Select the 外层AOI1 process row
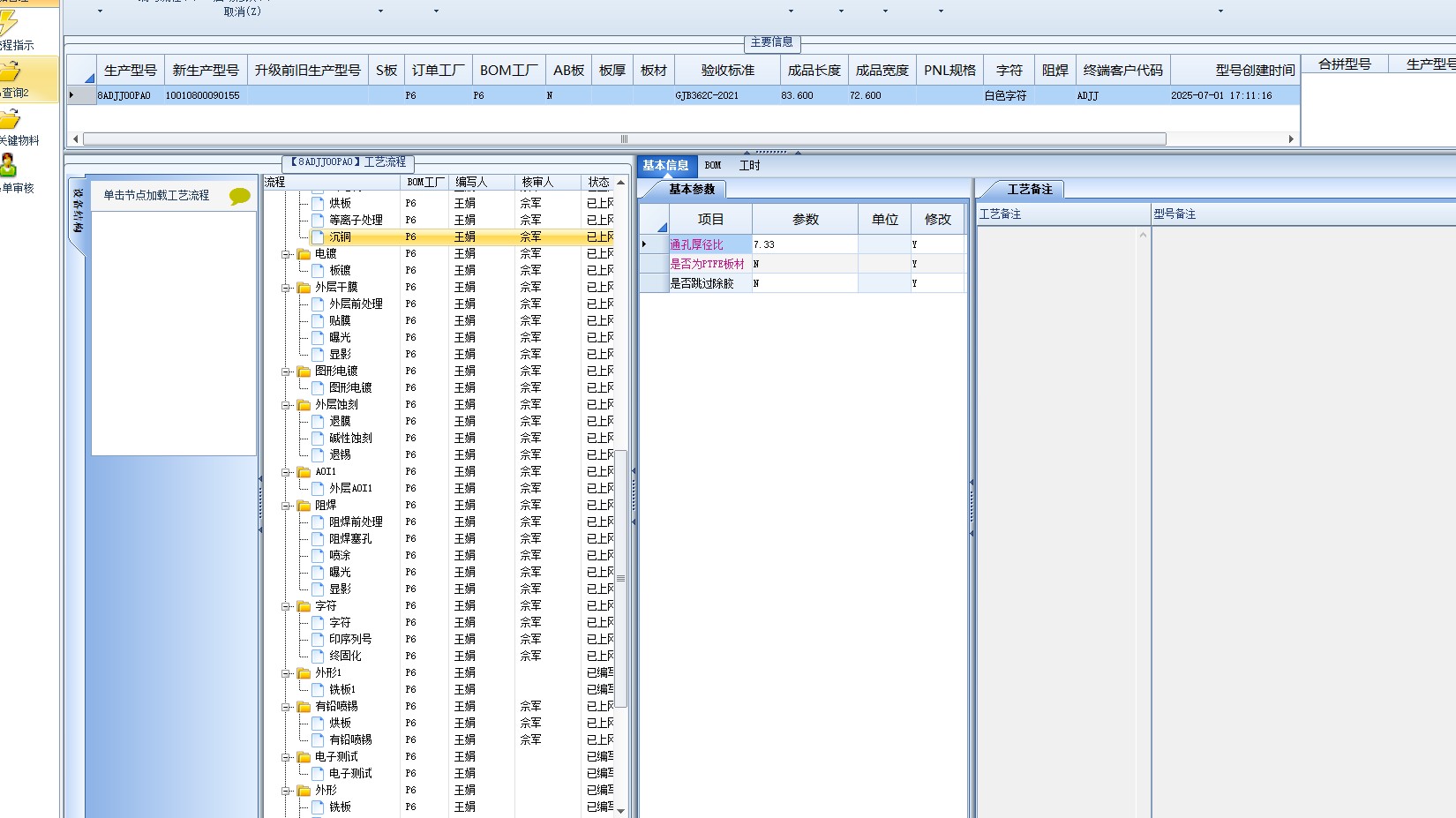Image resolution: width=1456 pixels, height=818 pixels. [x=350, y=488]
